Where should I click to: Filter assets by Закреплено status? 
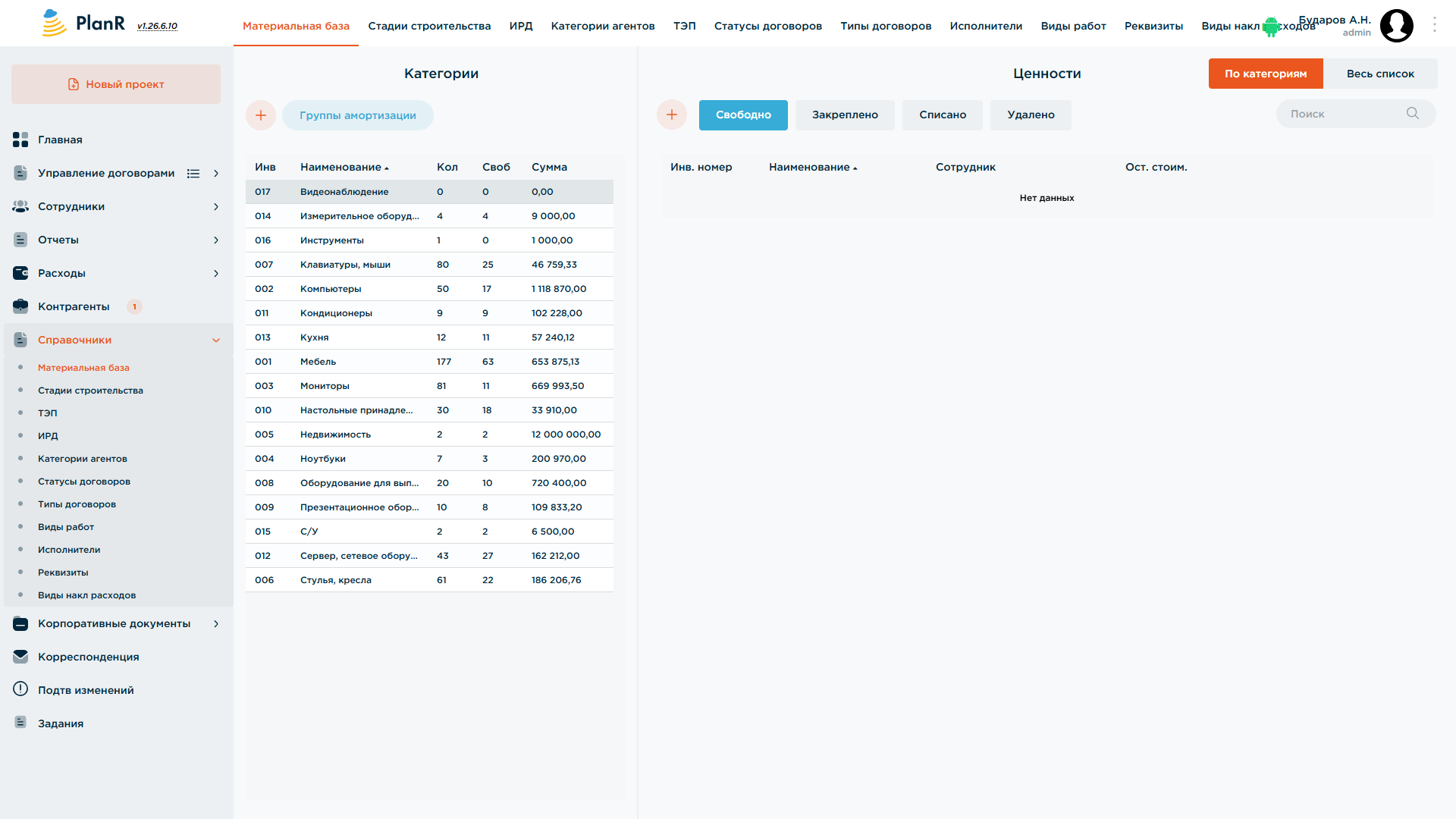(845, 115)
